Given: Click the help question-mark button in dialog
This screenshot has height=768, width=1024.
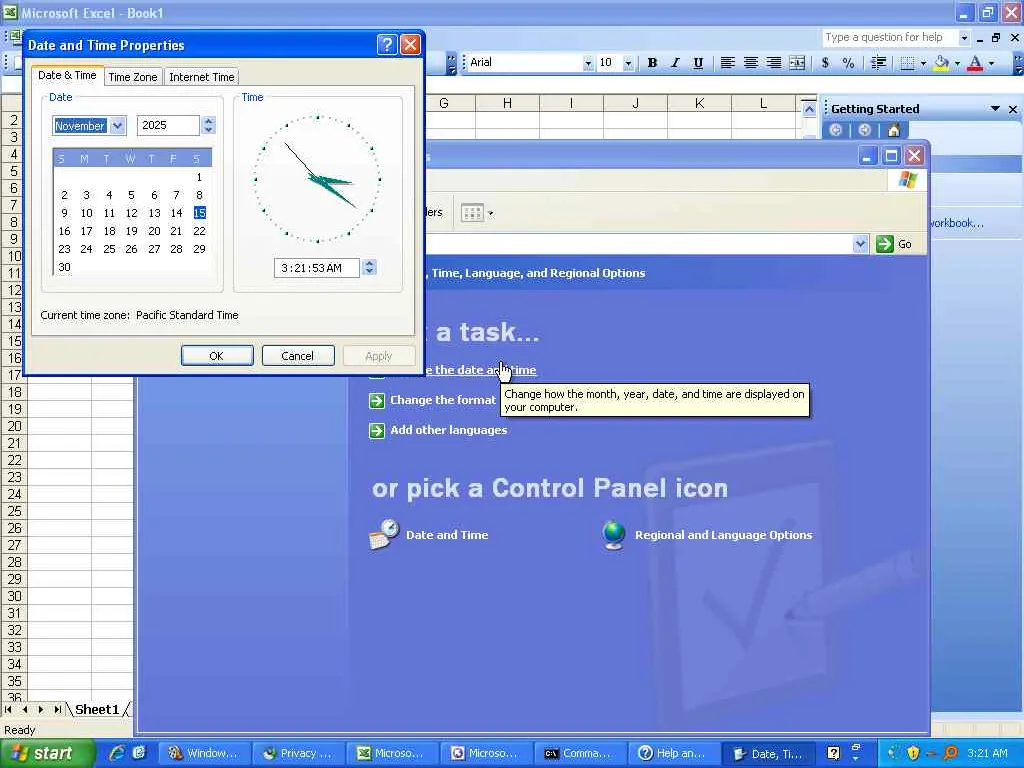Looking at the screenshot, I should tap(387, 44).
